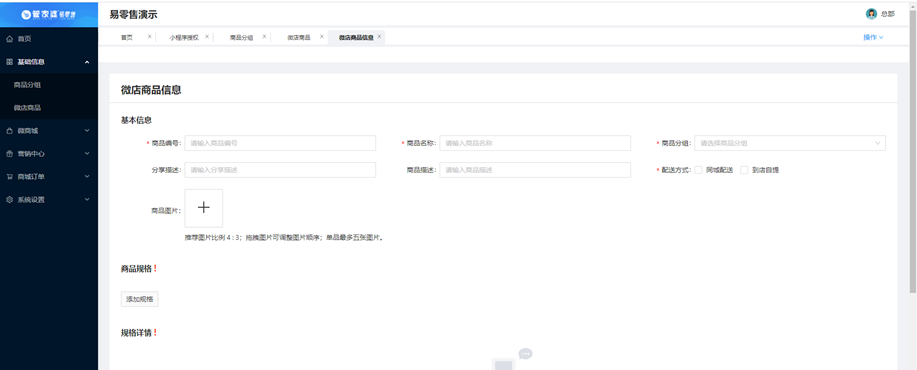Click the chat bubble icon in the empty placeholder
917x370 pixels.
pos(525,354)
